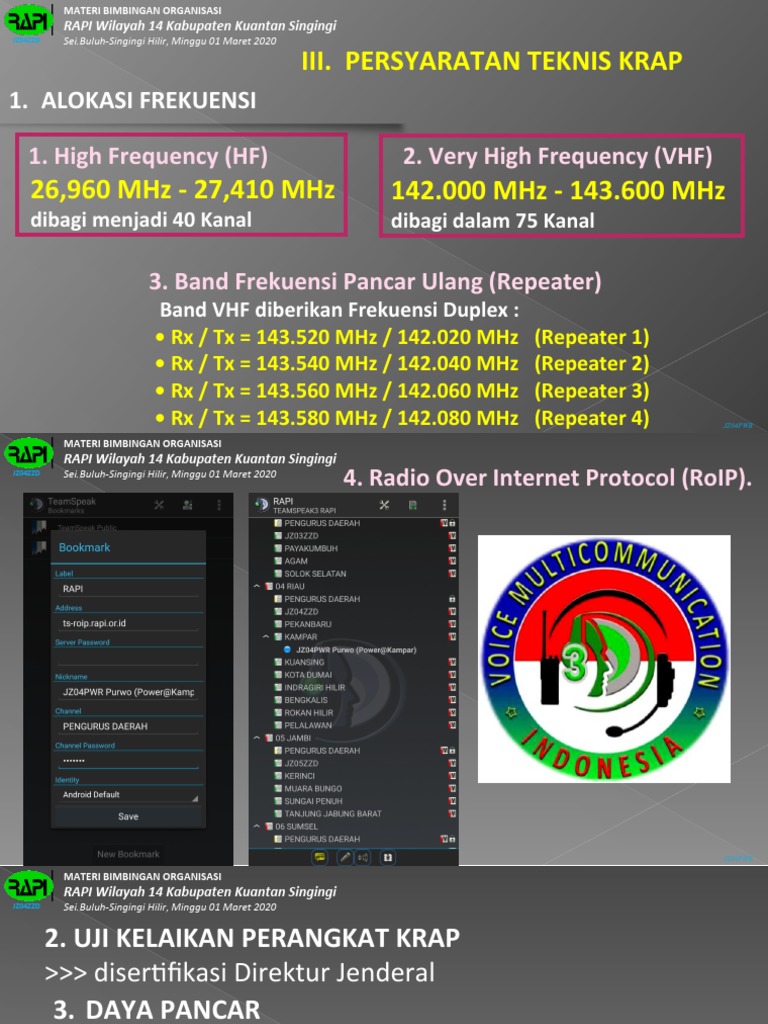Click the voice badge beside BENGKALIS

[452, 700]
